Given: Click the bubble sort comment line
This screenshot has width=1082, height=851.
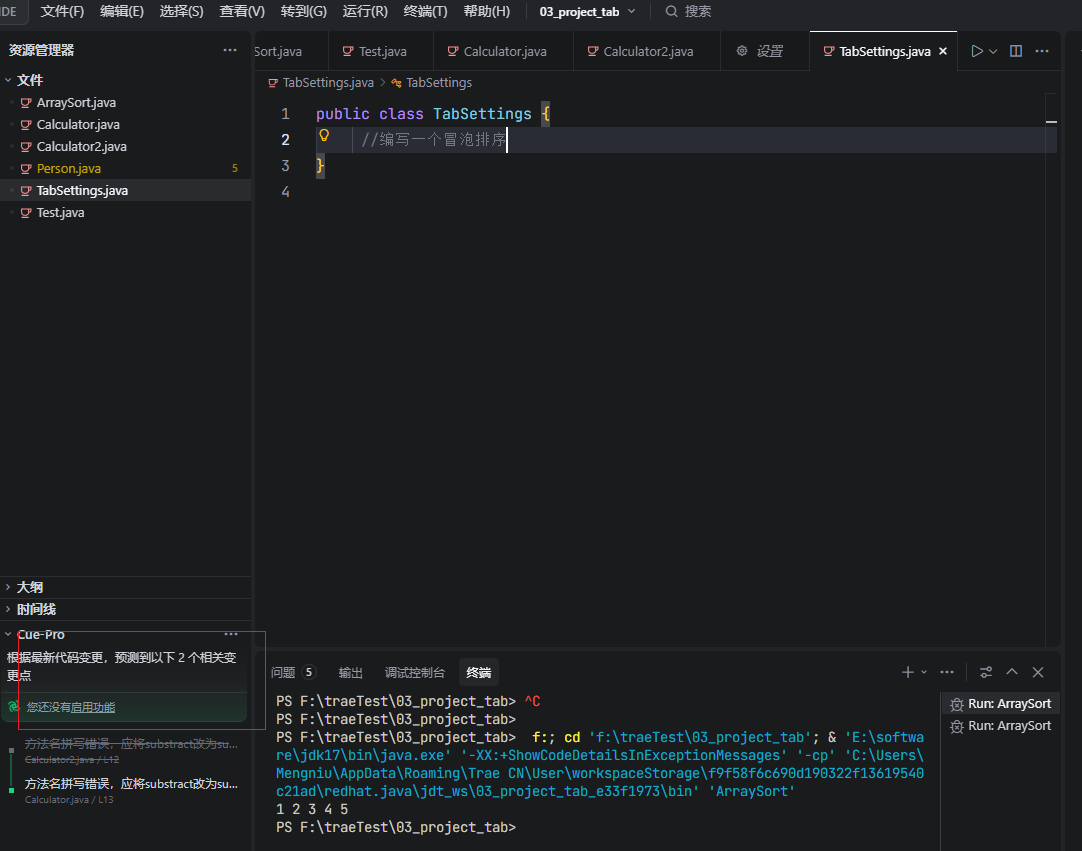Looking at the screenshot, I should coord(434,139).
